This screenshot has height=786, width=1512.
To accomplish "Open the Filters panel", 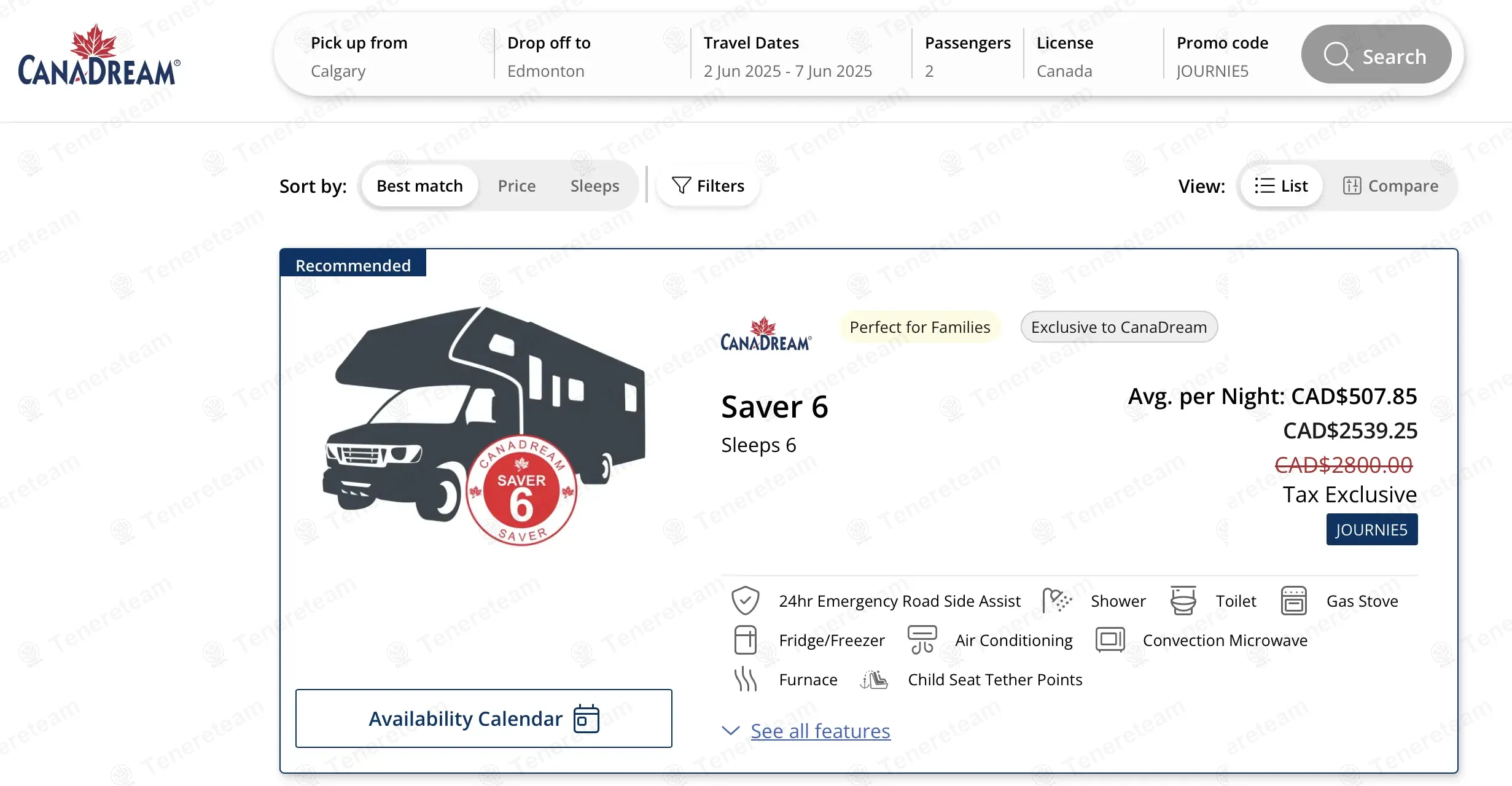I will 708,185.
